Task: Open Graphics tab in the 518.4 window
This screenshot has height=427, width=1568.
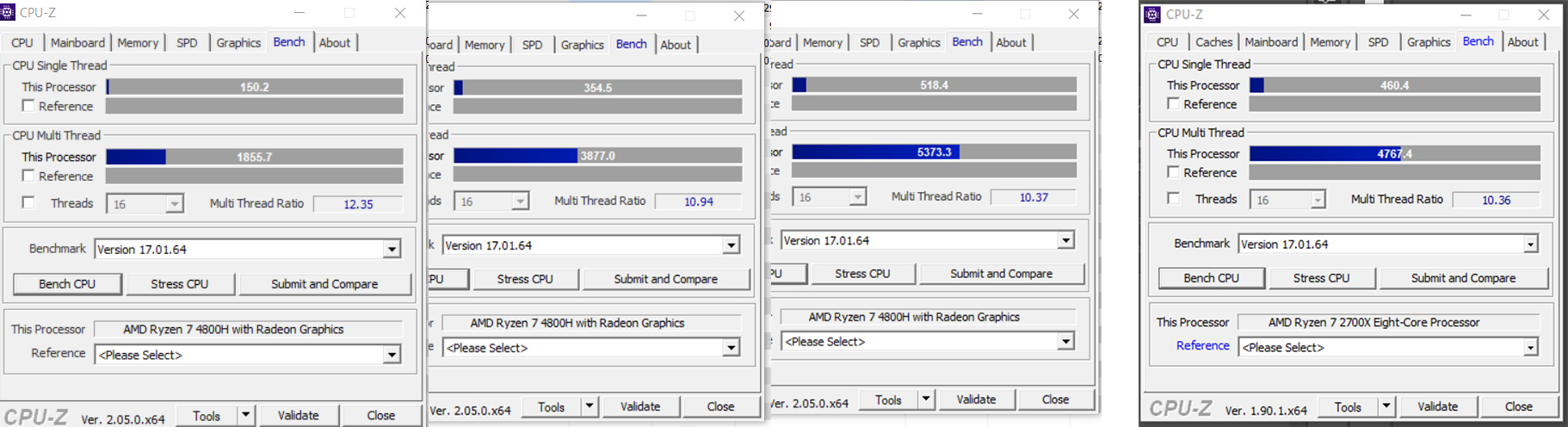Action: pyautogui.click(x=919, y=42)
